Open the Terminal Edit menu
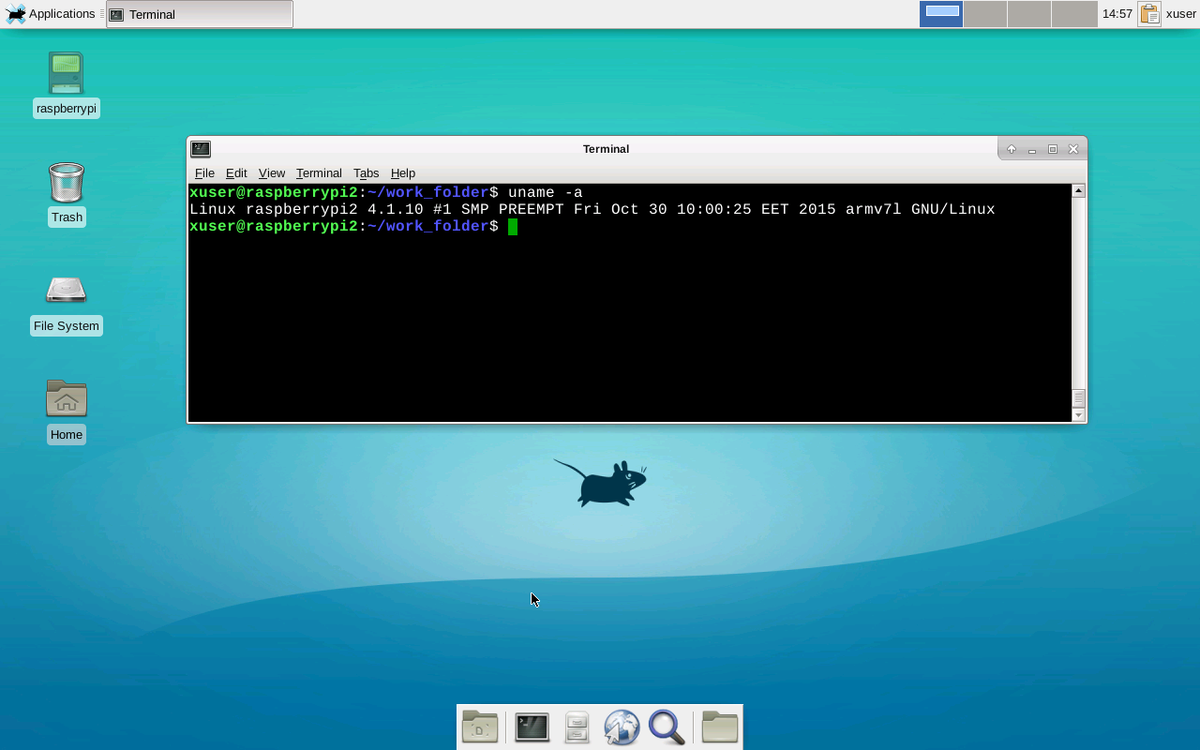1200x750 pixels. click(236, 173)
